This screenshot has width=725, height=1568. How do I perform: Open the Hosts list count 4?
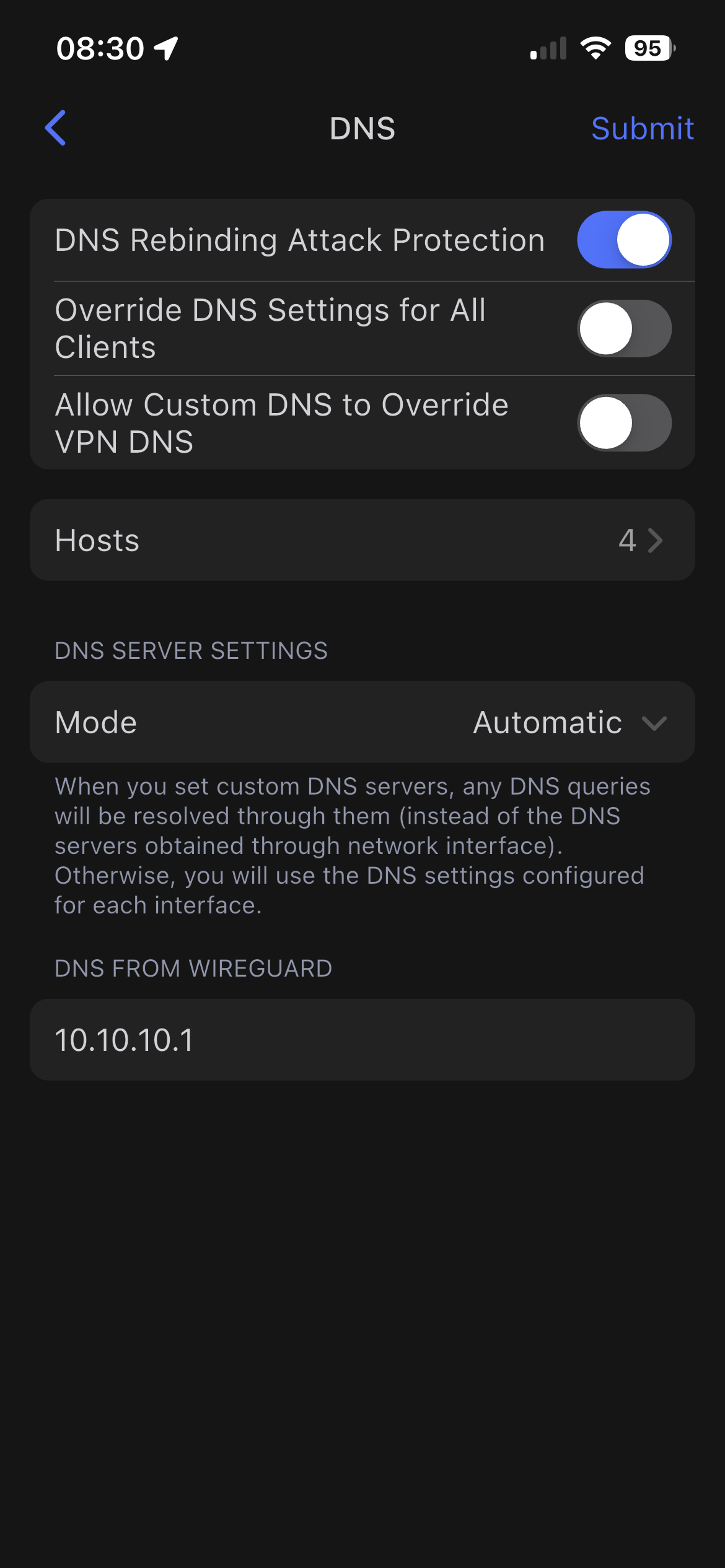[627, 541]
